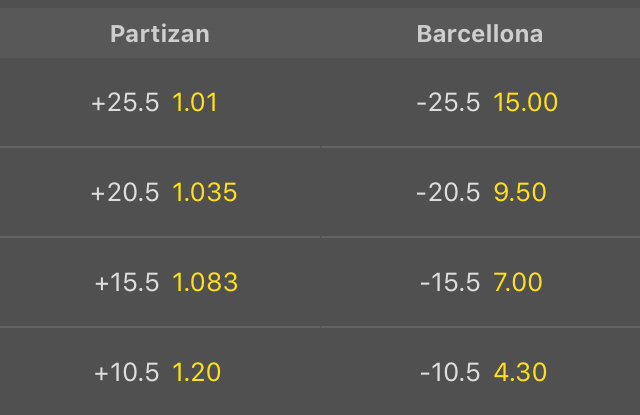The image size is (640, 415).
Task: Tap the 4.30 odds value
Action: [x=520, y=372]
